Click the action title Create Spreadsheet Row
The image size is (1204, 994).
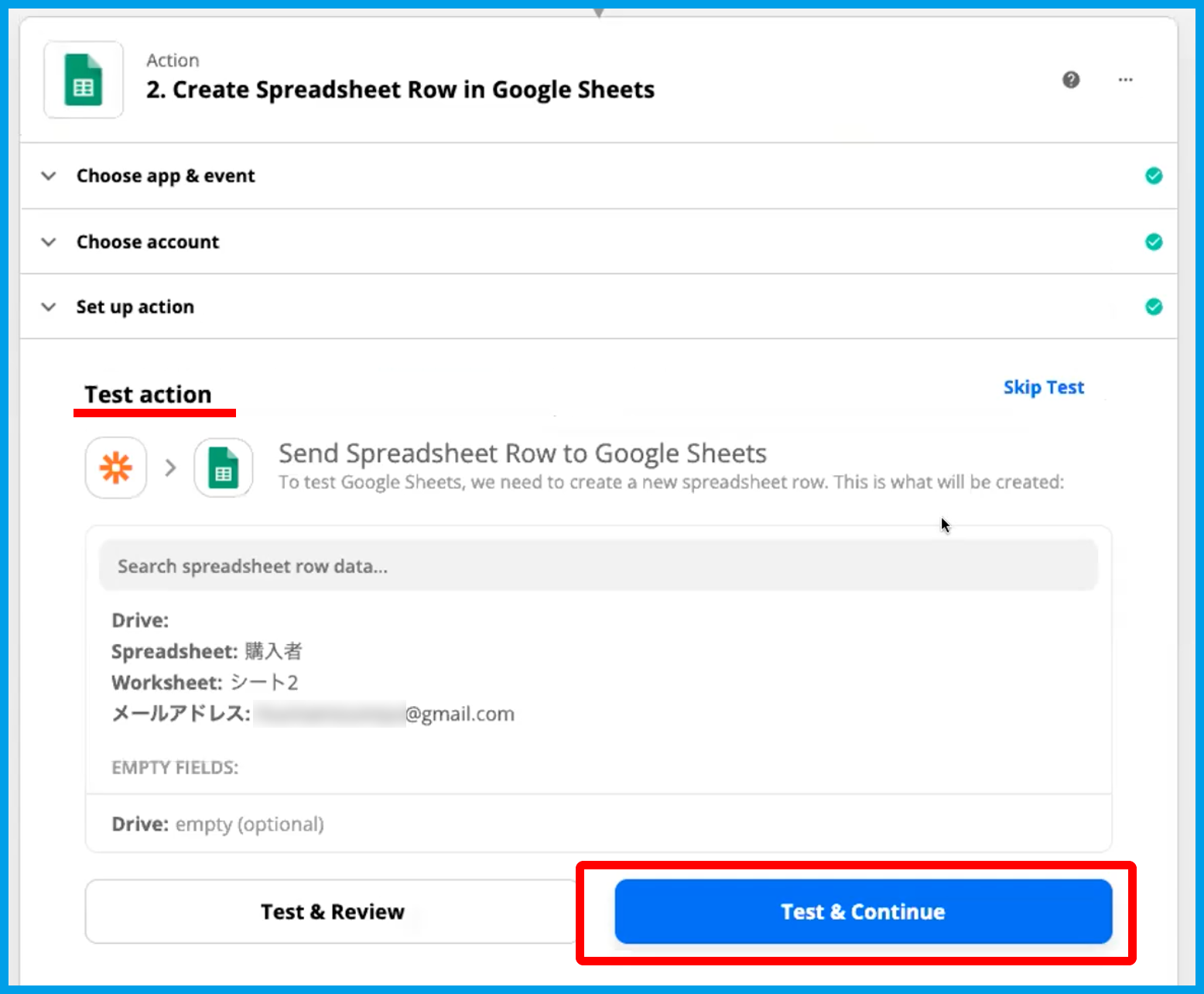[400, 90]
